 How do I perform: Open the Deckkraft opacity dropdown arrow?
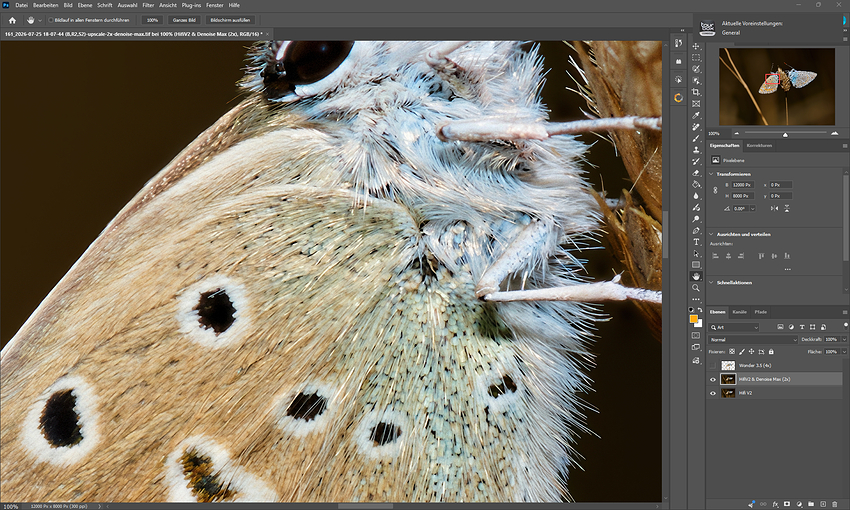pos(844,339)
